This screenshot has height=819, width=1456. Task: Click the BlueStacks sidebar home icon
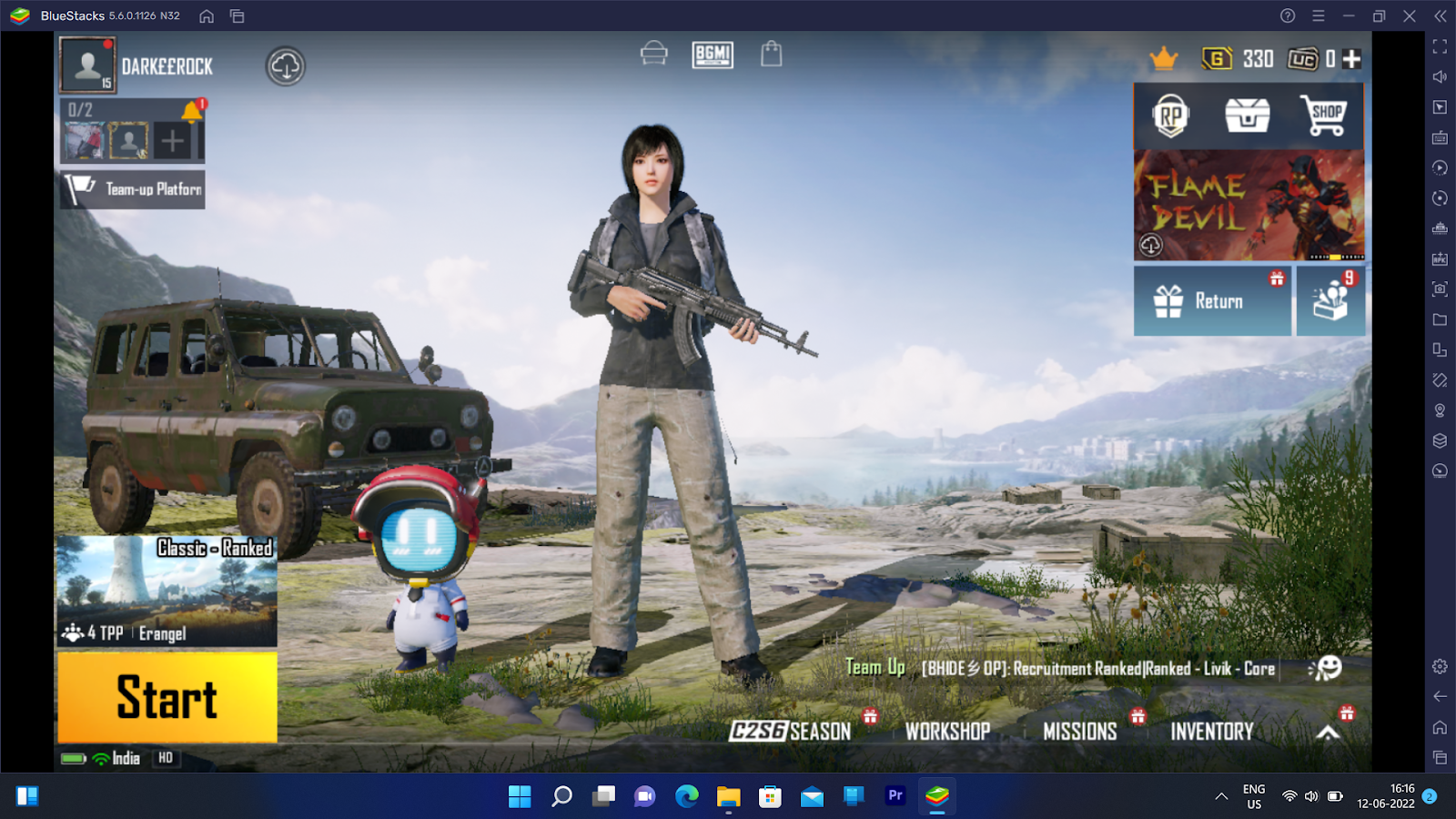pos(1440,728)
